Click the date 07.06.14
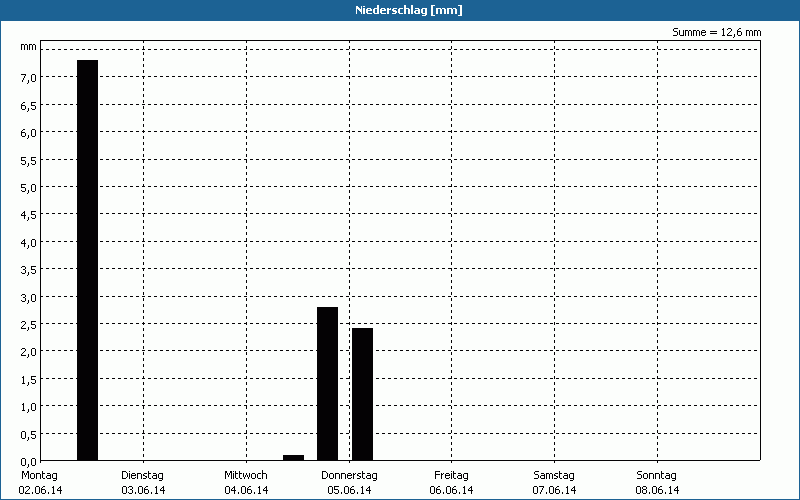The width and height of the screenshot is (800, 500). (x=554, y=490)
